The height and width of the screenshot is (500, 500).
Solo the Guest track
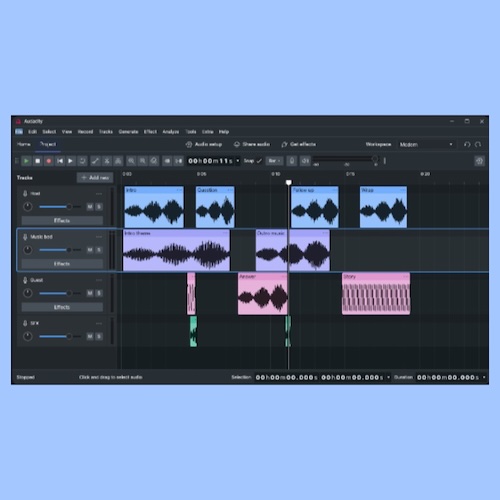[99, 293]
